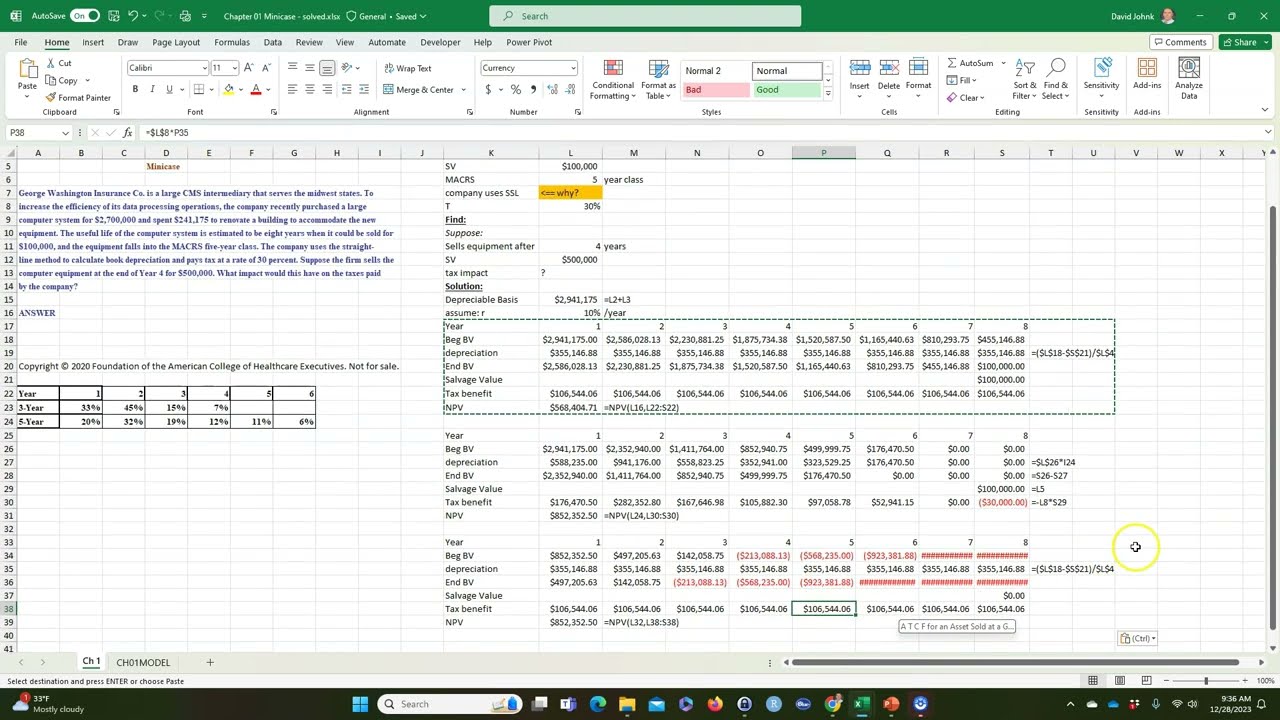Screen dimensions: 1280x720
Task: Switch to the Insert ribbon tab
Action: 93,42
